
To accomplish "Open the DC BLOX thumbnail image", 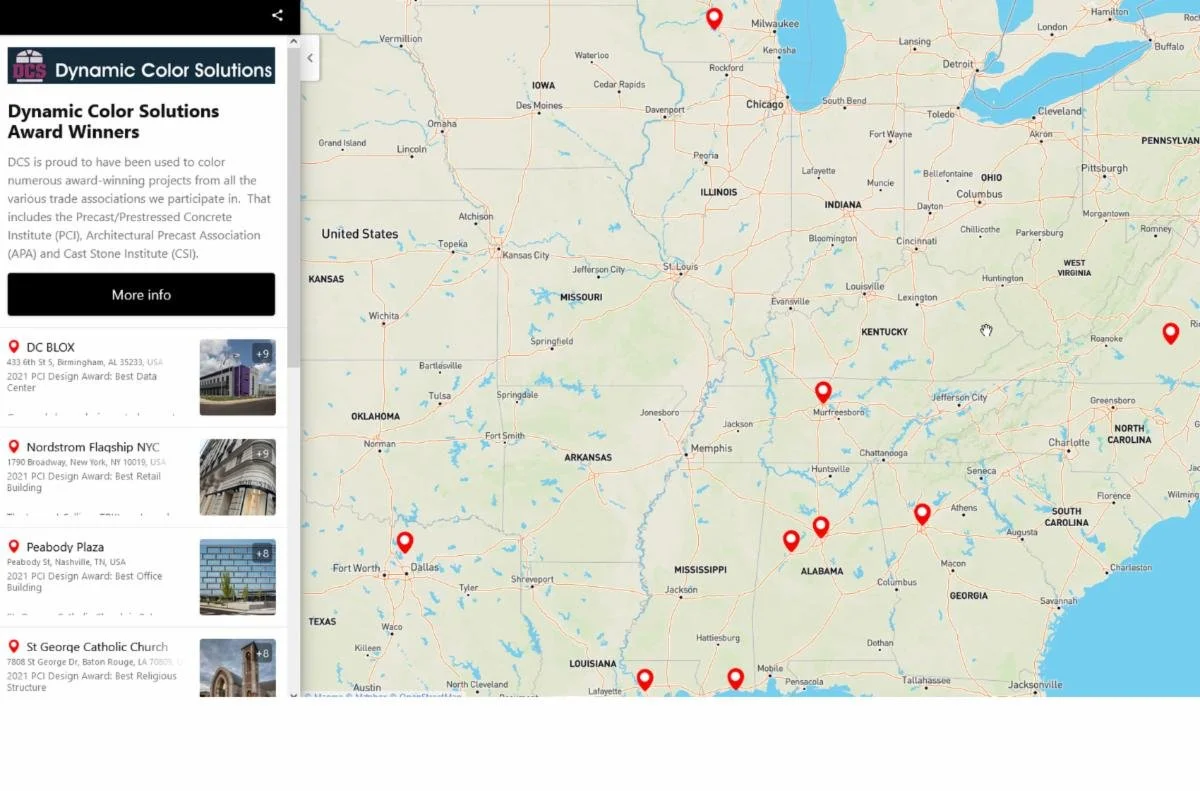I will tap(237, 377).
